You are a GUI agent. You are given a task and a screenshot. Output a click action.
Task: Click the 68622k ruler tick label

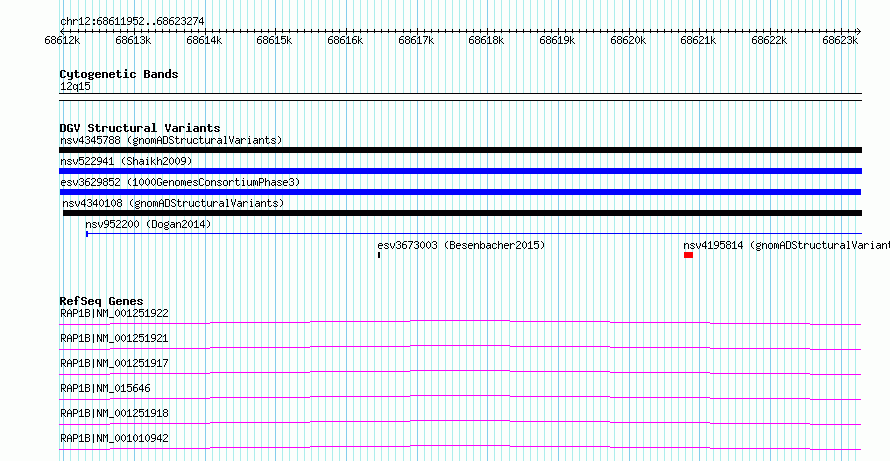(x=769, y=40)
